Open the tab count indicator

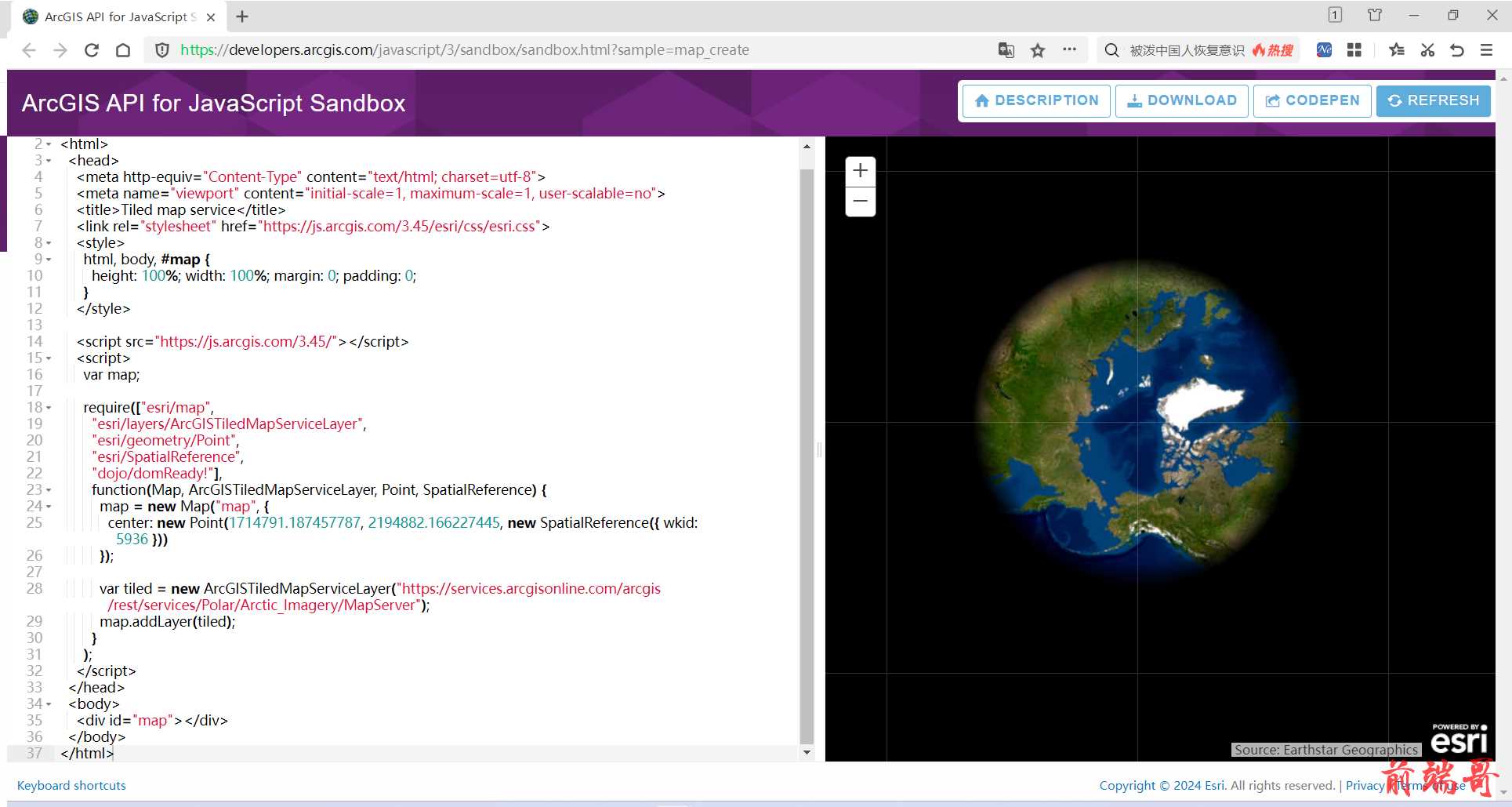(x=1335, y=15)
